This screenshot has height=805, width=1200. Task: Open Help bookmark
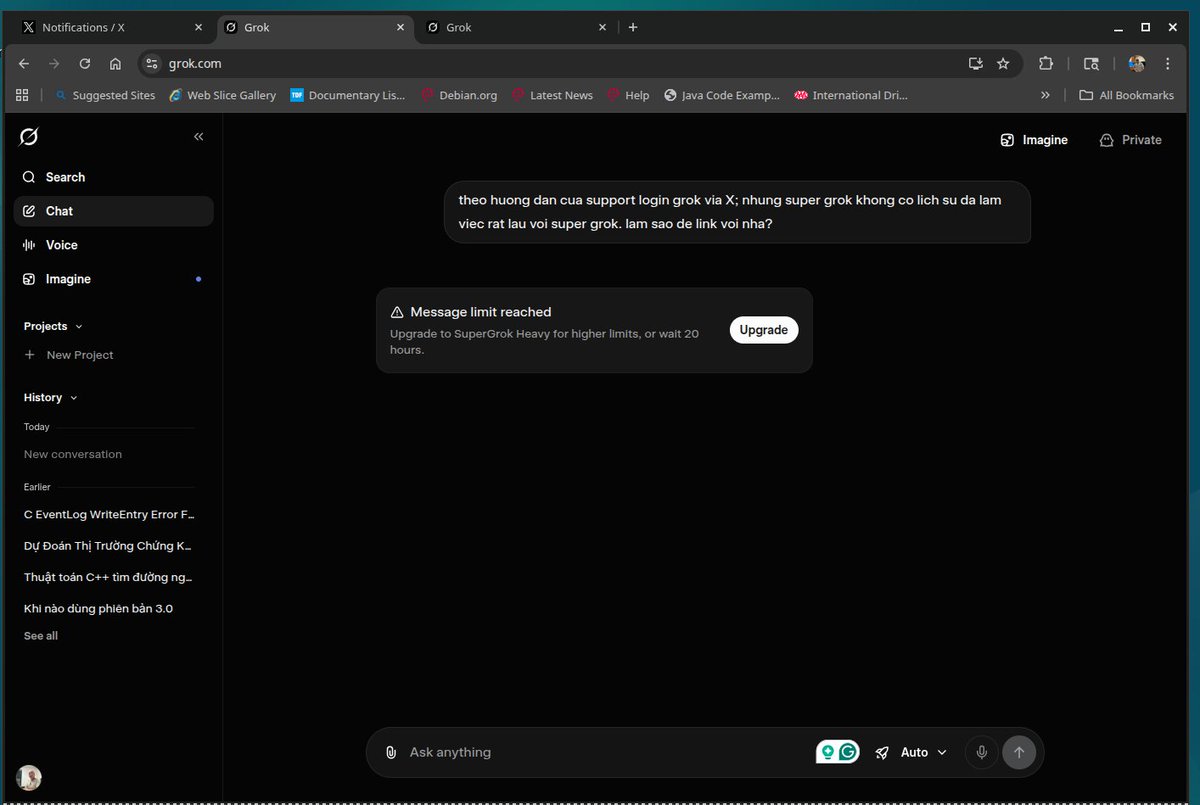tap(628, 95)
